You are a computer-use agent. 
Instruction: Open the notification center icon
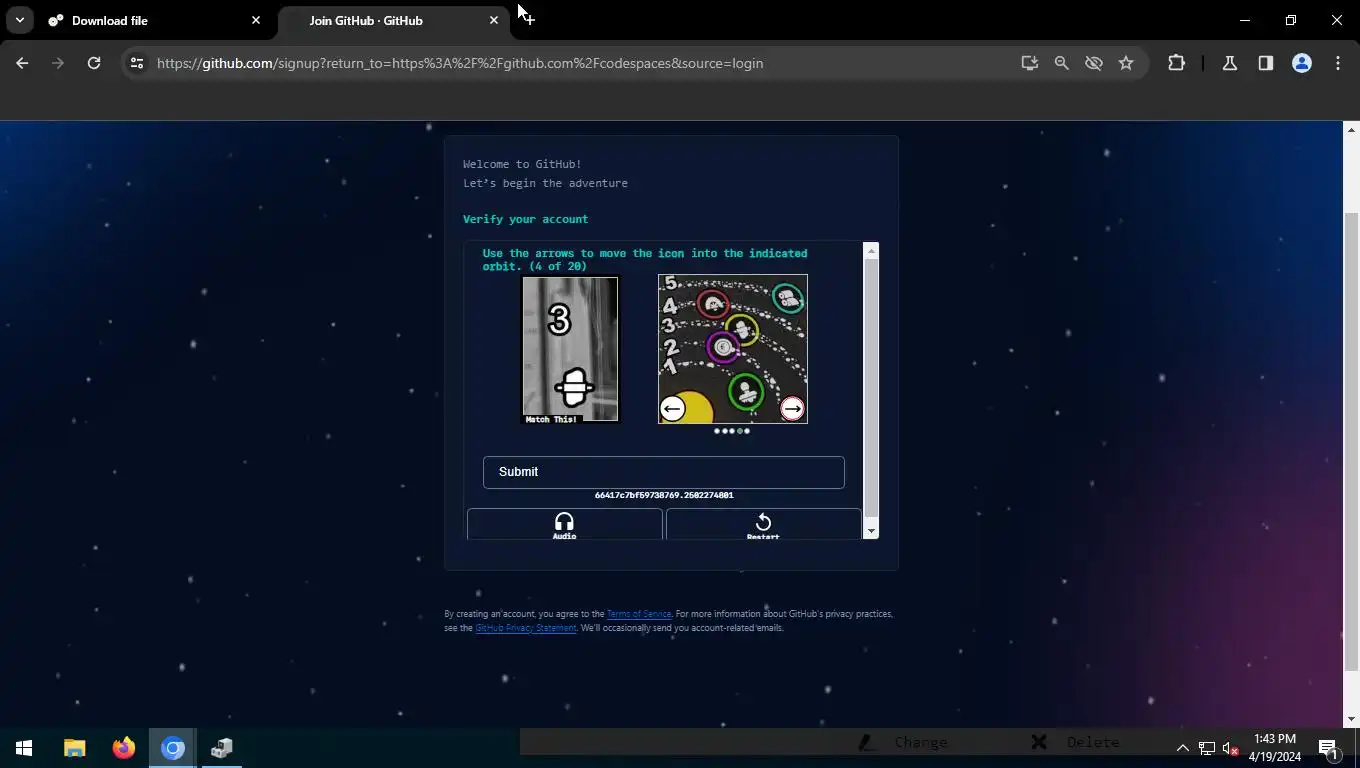pyautogui.click(x=1329, y=748)
